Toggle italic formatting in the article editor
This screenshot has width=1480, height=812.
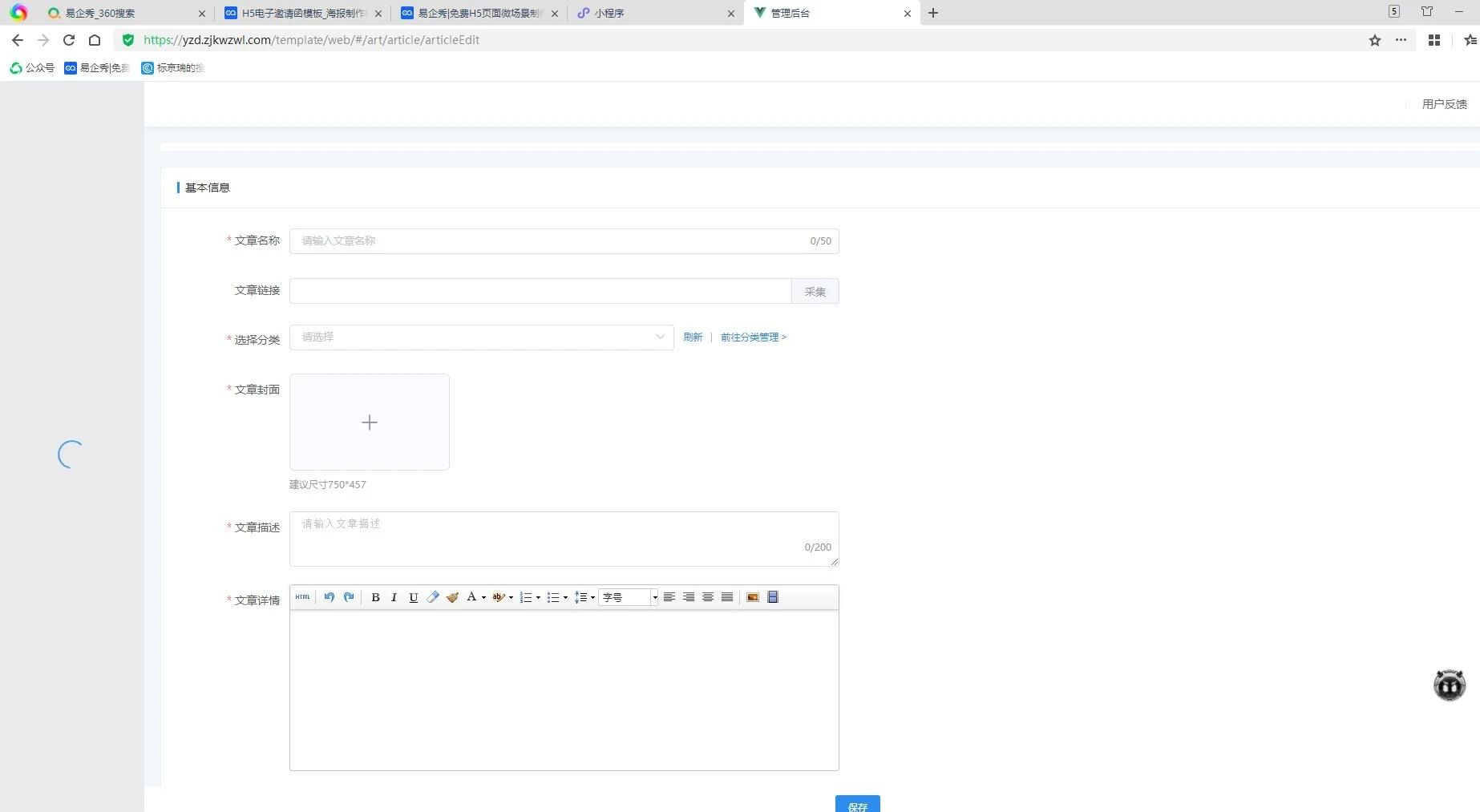tap(394, 597)
